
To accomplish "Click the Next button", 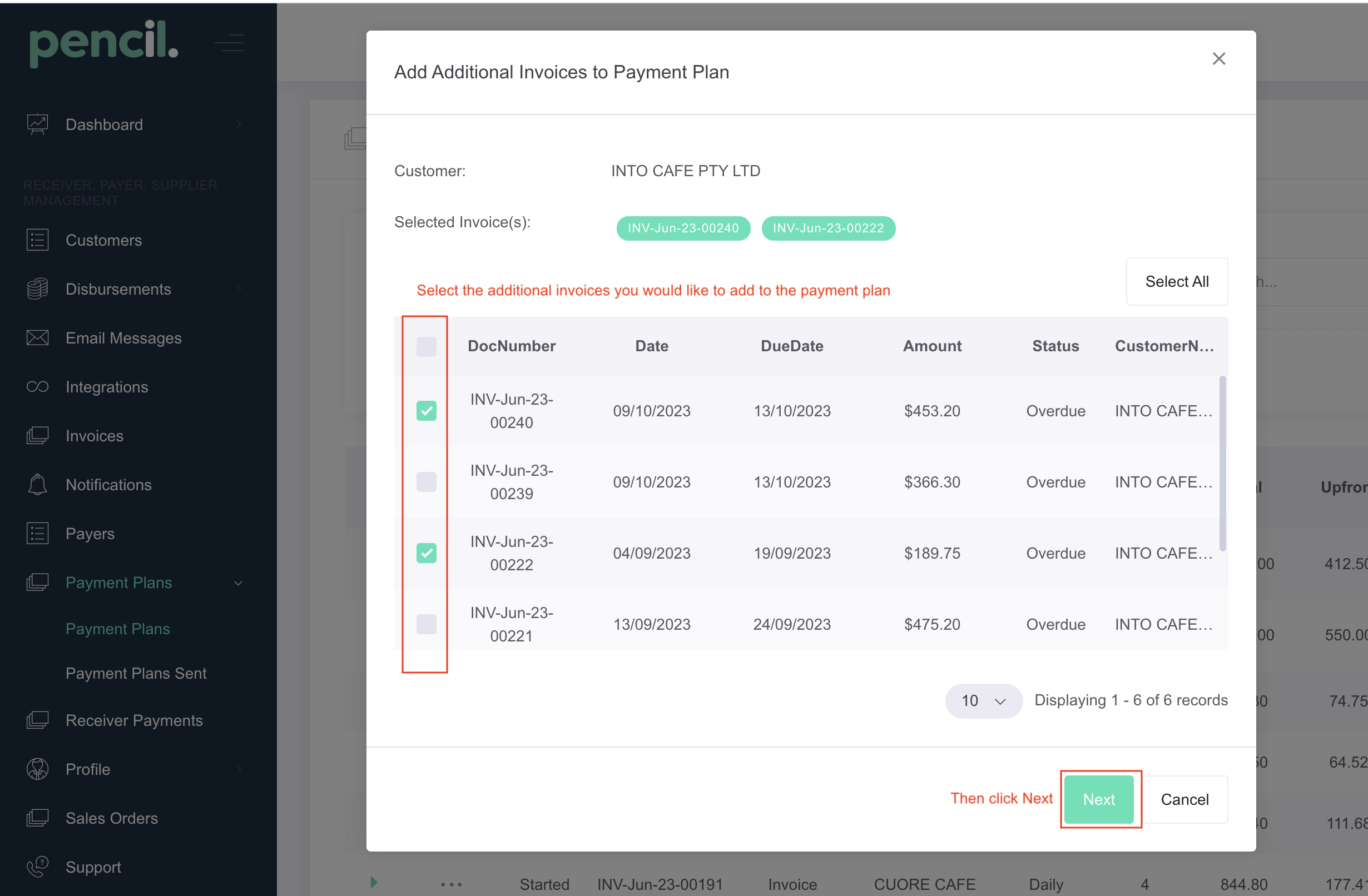I will pos(1098,799).
